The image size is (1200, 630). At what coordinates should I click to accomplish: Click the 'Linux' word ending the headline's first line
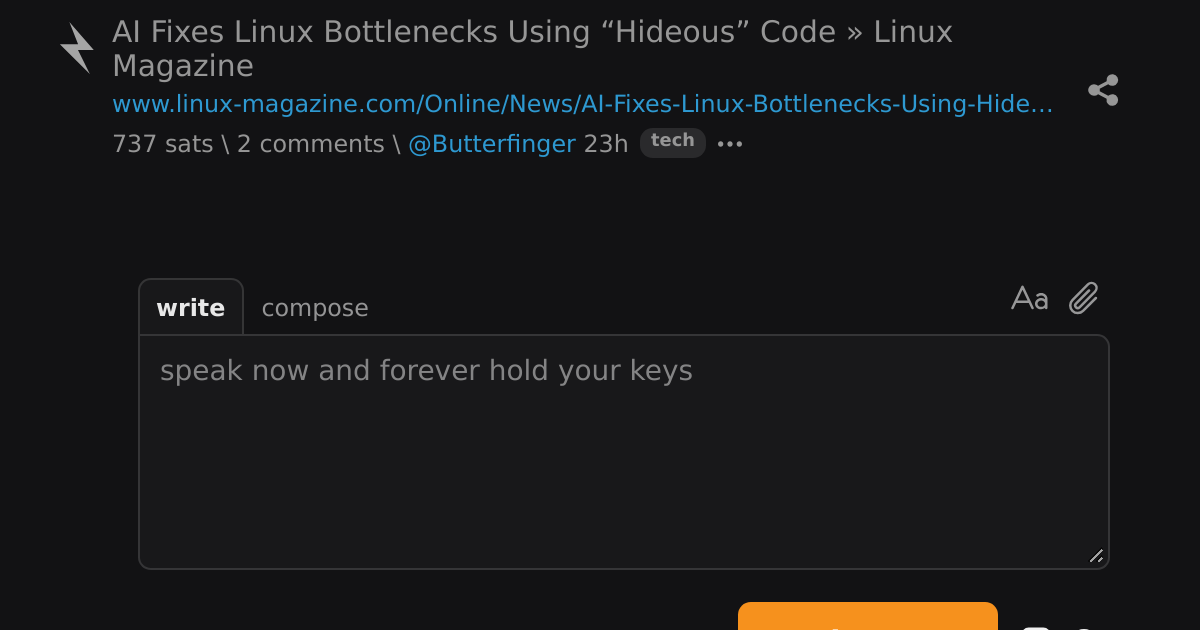[x=913, y=32]
